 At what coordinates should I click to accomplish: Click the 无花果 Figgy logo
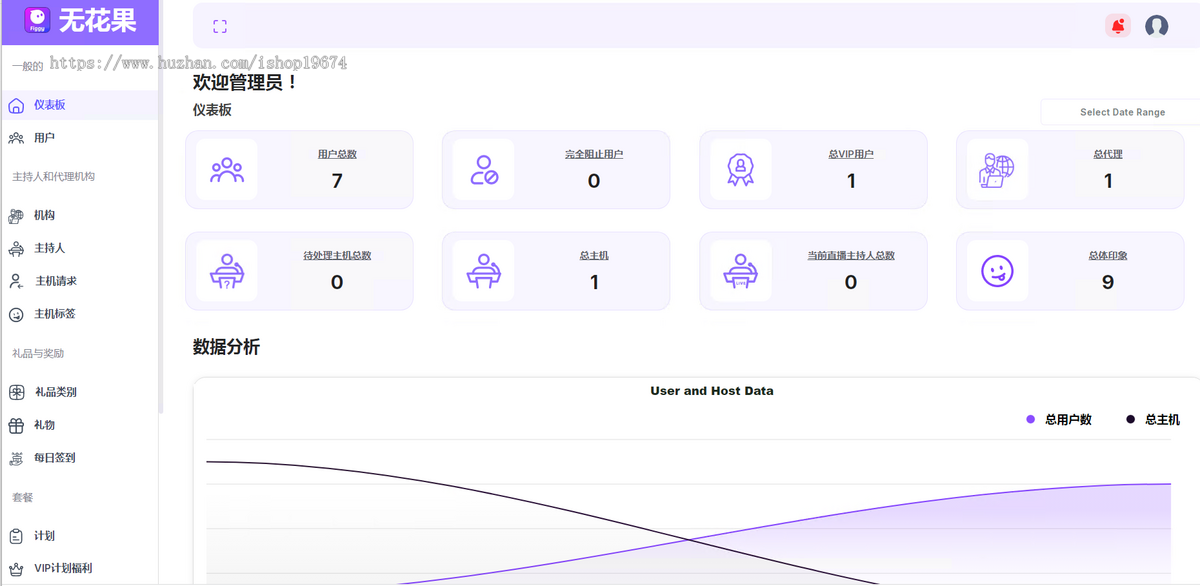[79, 20]
